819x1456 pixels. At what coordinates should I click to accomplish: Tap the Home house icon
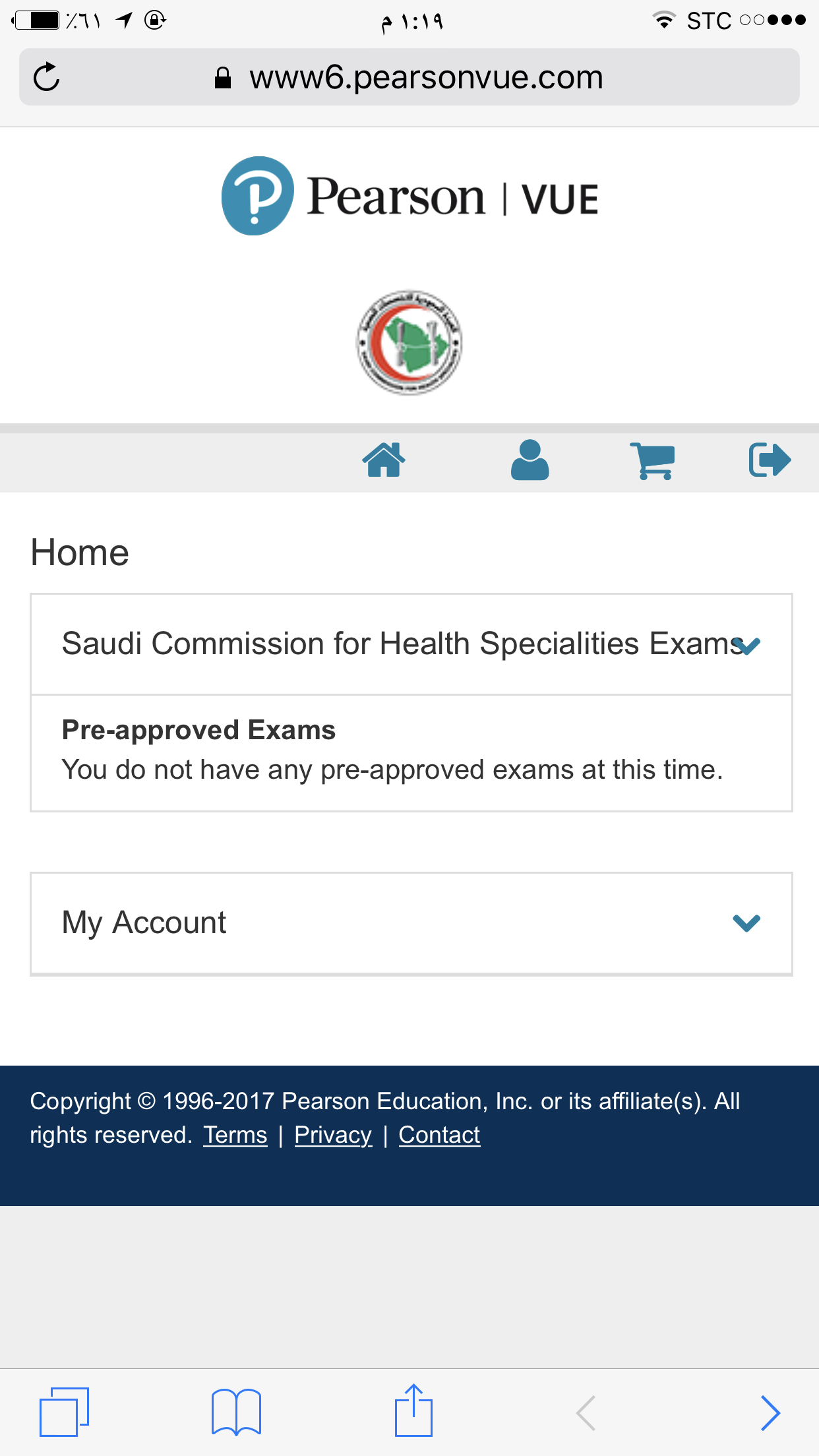click(x=384, y=460)
